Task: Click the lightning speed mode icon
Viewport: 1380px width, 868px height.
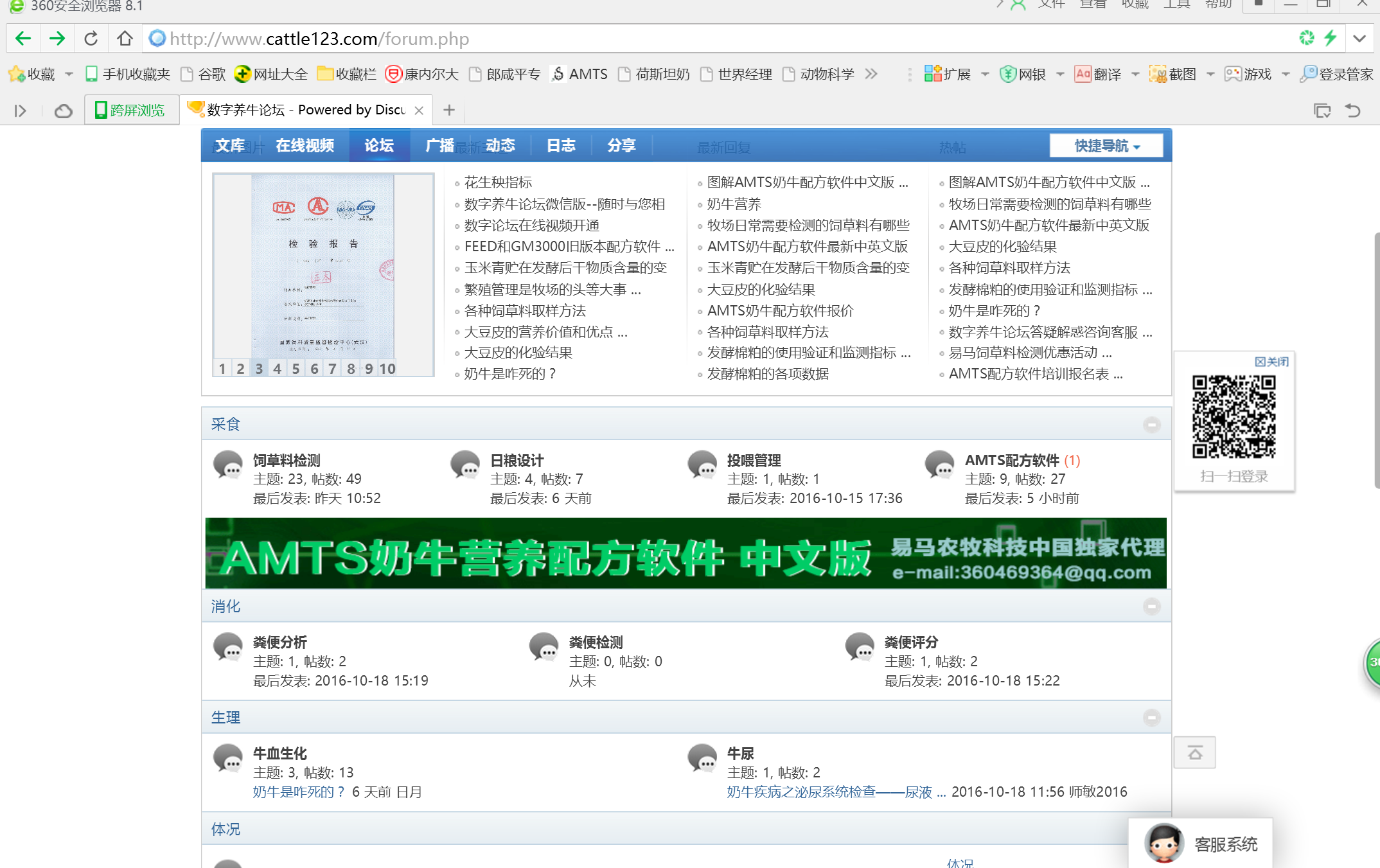Action: coord(1331,38)
